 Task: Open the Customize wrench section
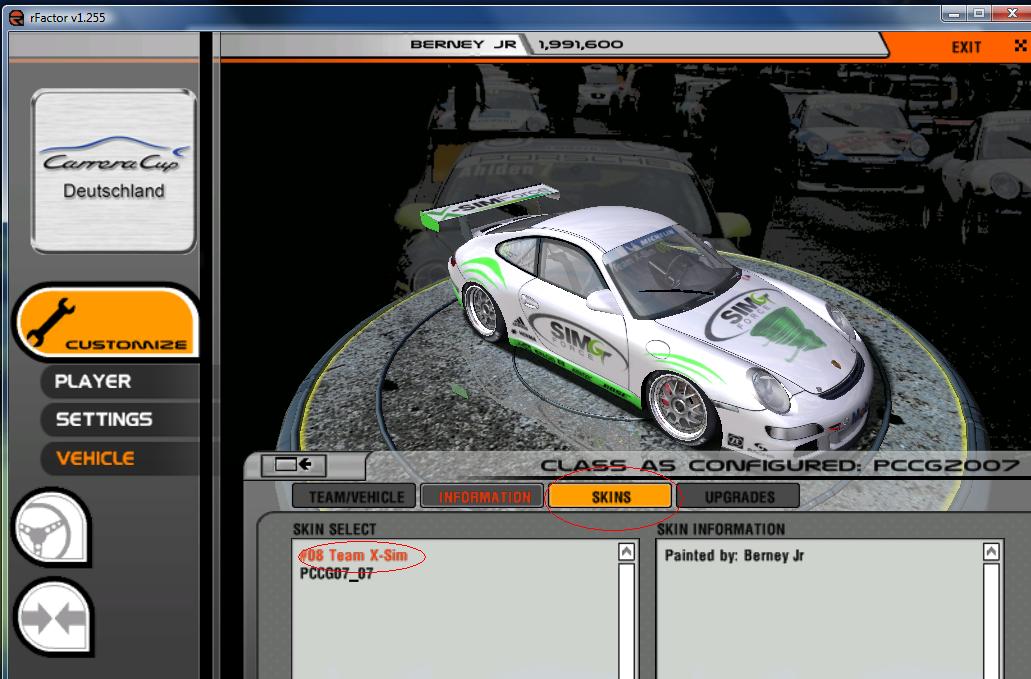(107, 322)
